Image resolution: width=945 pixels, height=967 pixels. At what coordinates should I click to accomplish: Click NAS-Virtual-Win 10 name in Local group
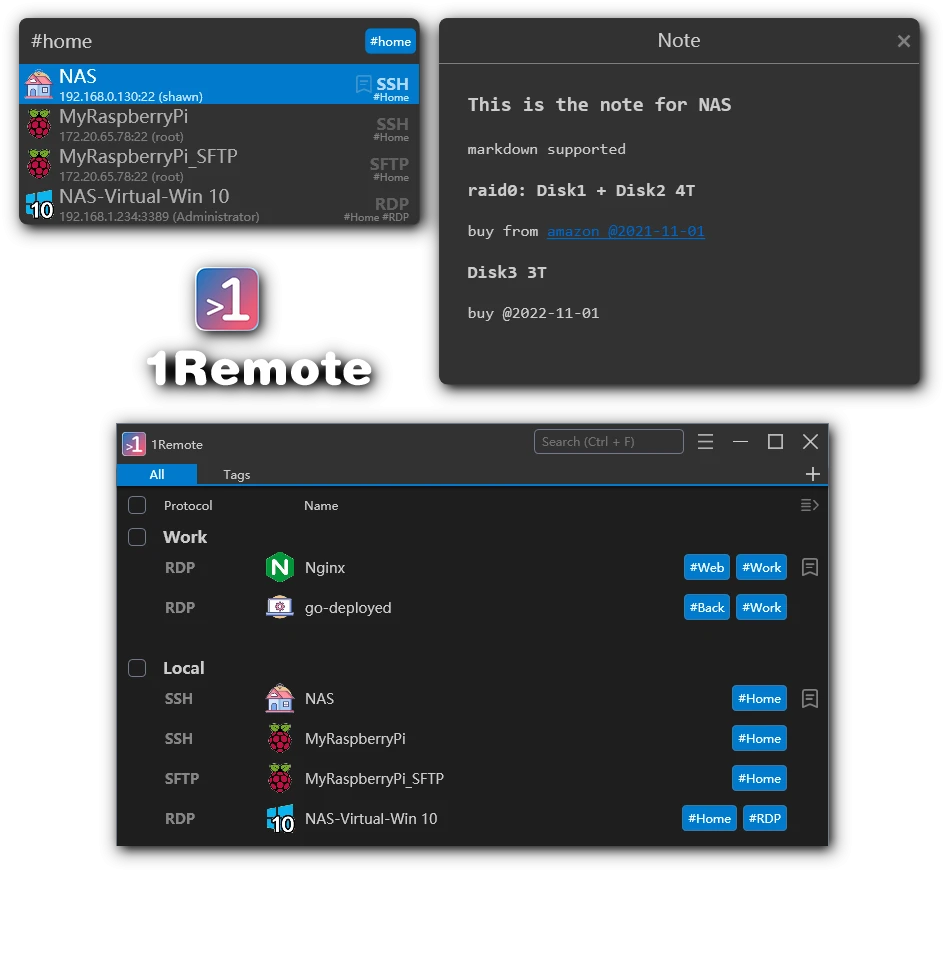coord(371,819)
